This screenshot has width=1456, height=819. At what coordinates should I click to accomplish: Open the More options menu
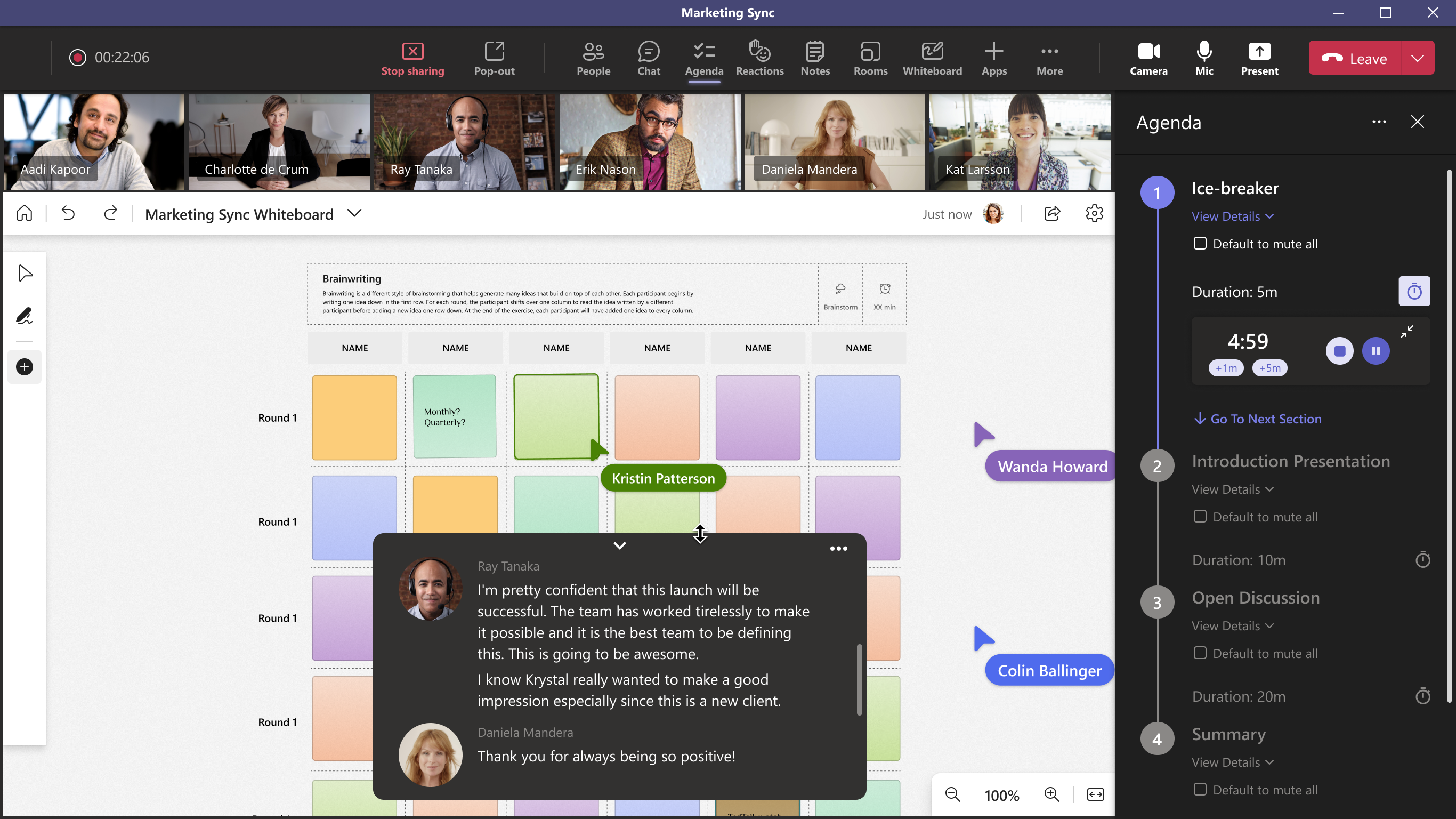[x=1049, y=58]
